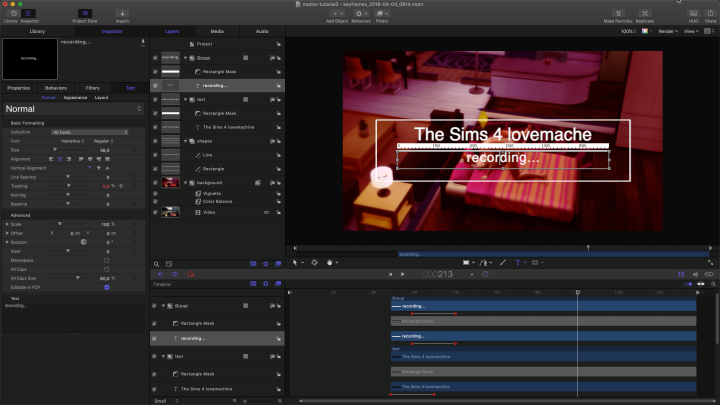
Task: Select the Text tool
Action: (x=518, y=263)
